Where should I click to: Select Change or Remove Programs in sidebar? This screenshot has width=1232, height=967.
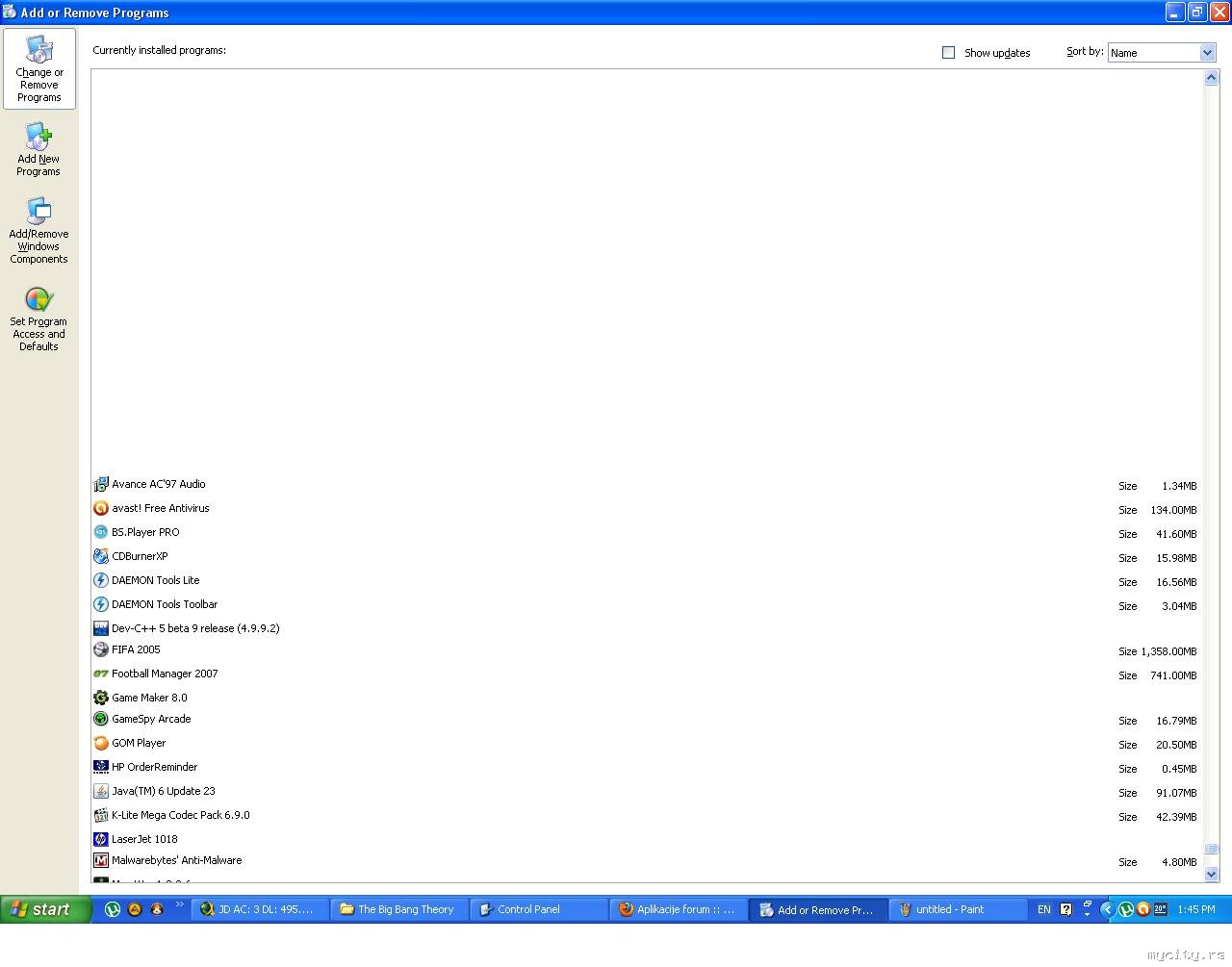pyautogui.click(x=39, y=69)
